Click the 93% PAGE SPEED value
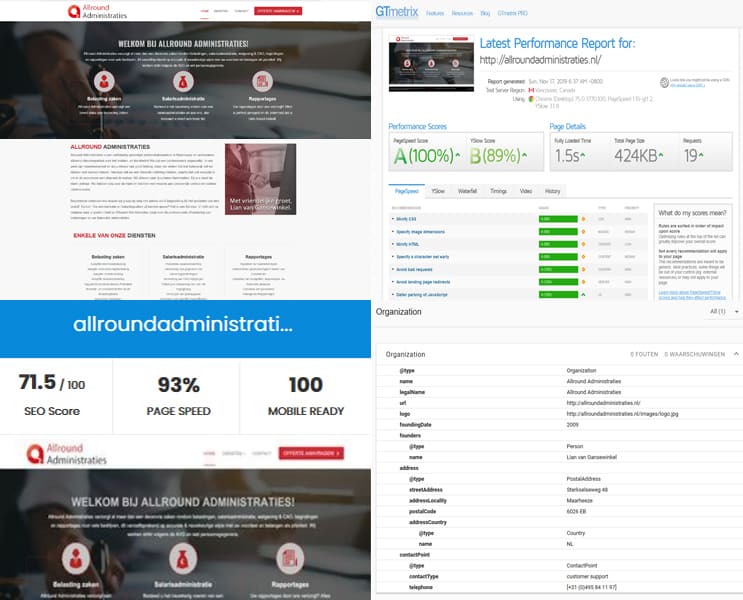Screen dimensions: 743x600 tap(179, 385)
